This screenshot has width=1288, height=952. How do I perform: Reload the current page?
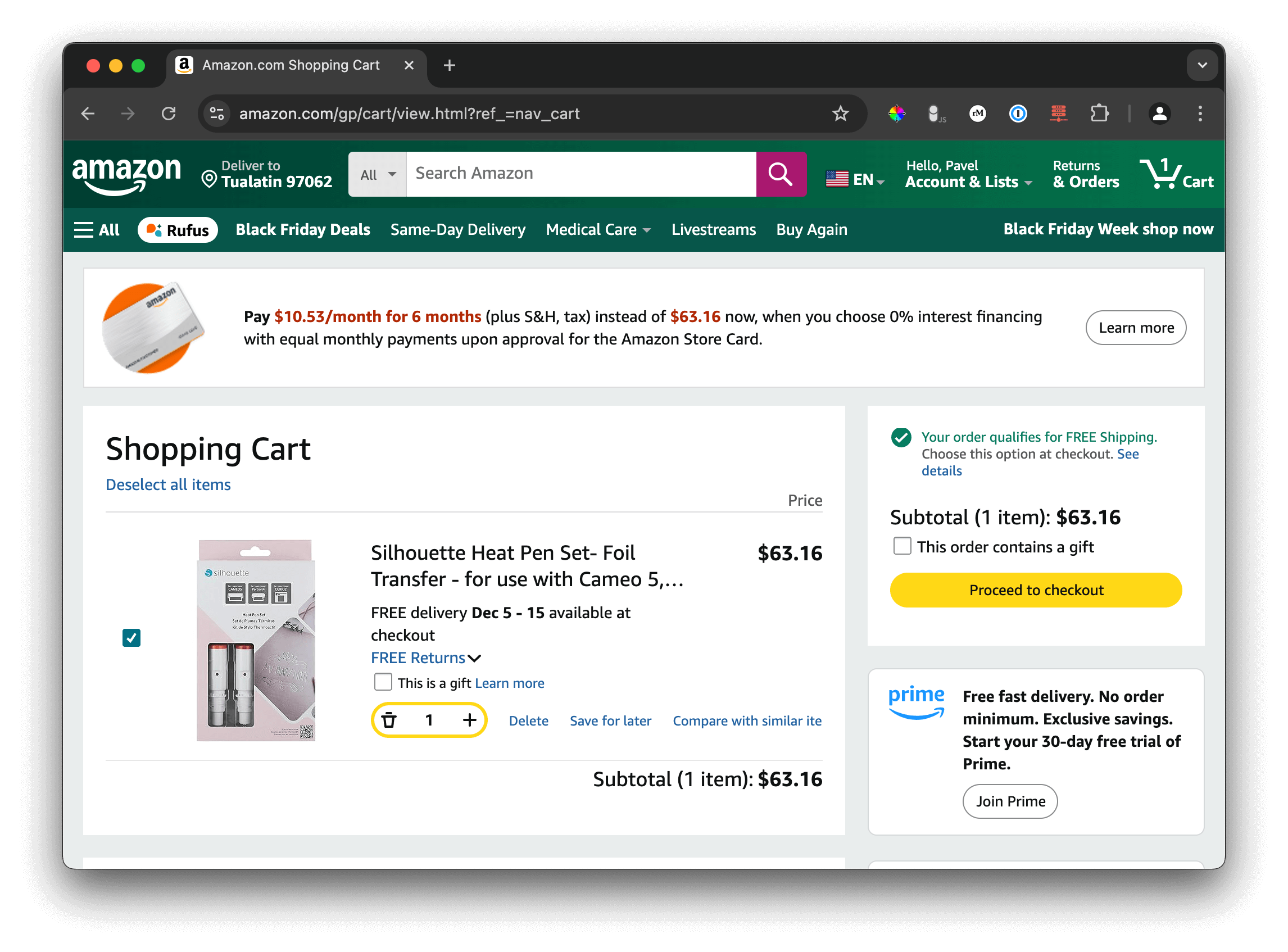(x=168, y=114)
